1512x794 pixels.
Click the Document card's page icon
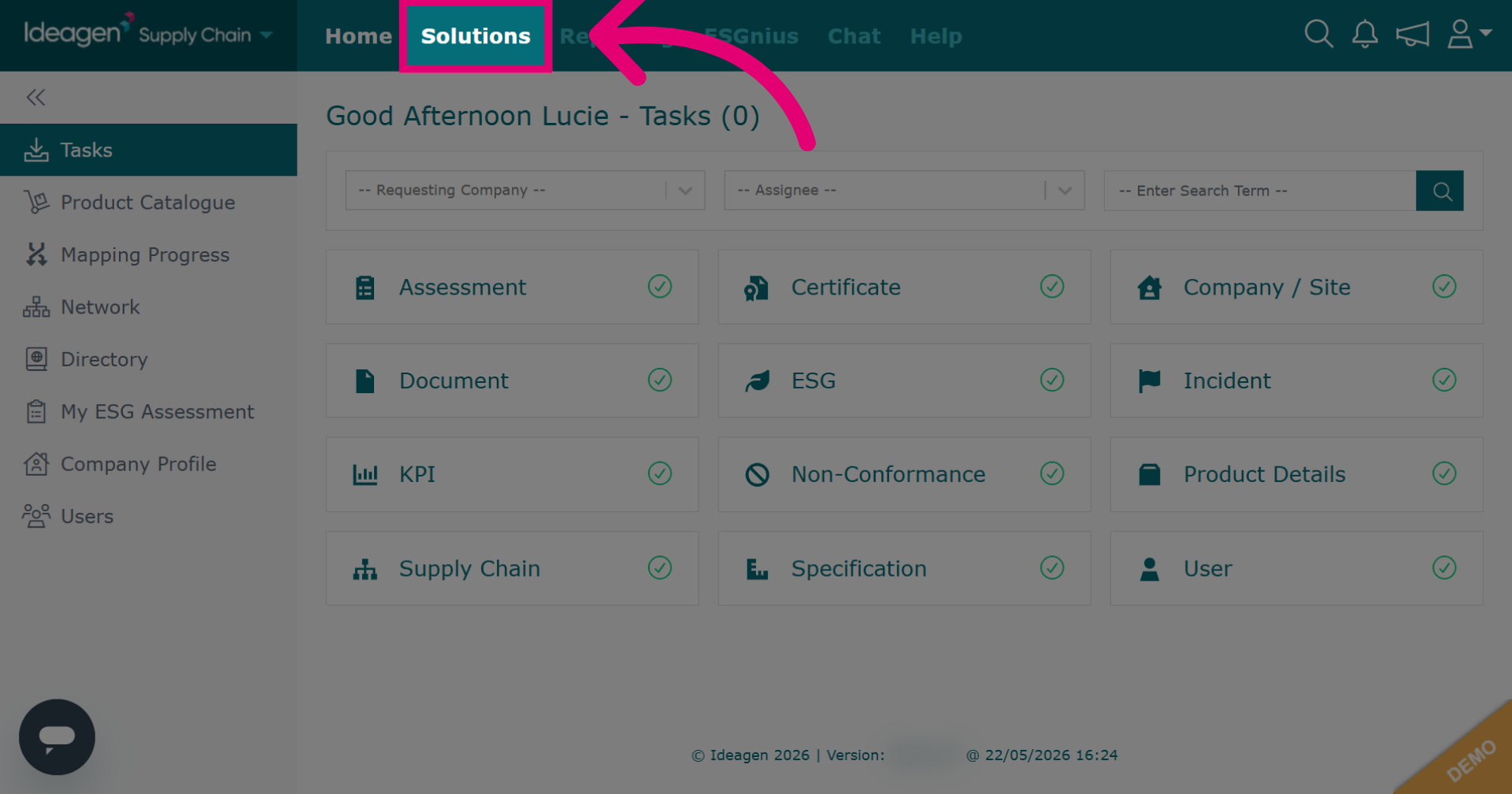pyautogui.click(x=365, y=381)
